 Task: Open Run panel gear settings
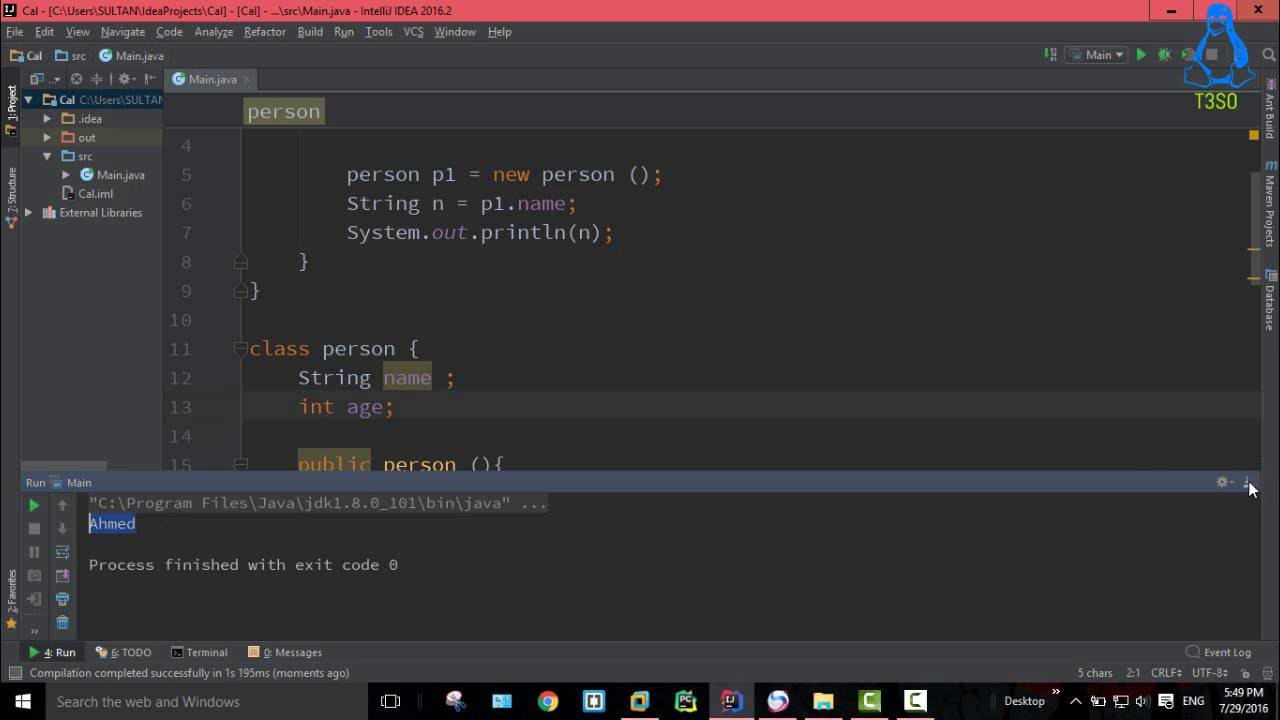[1223, 482]
